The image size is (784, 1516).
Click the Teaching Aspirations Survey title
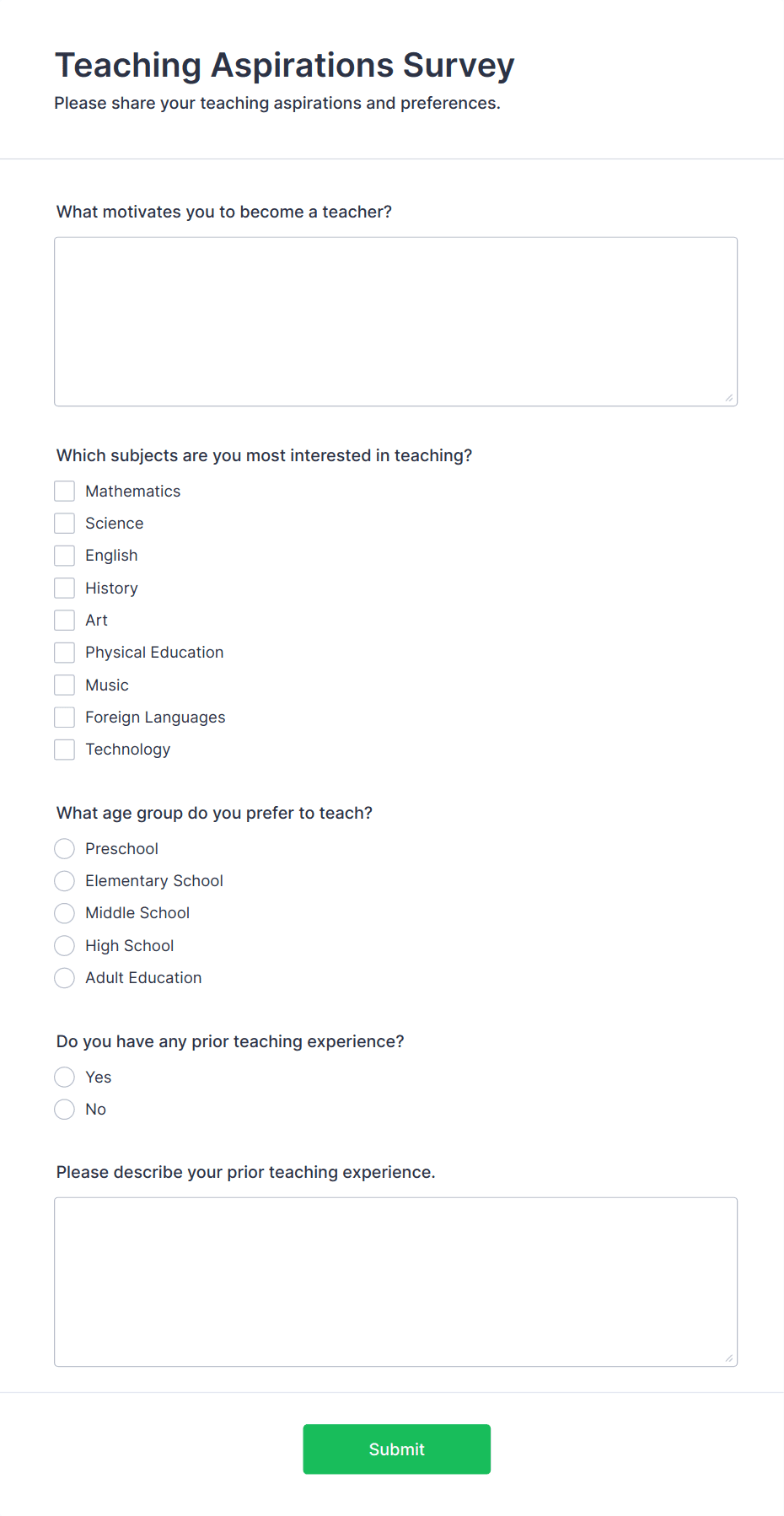tap(285, 65)
